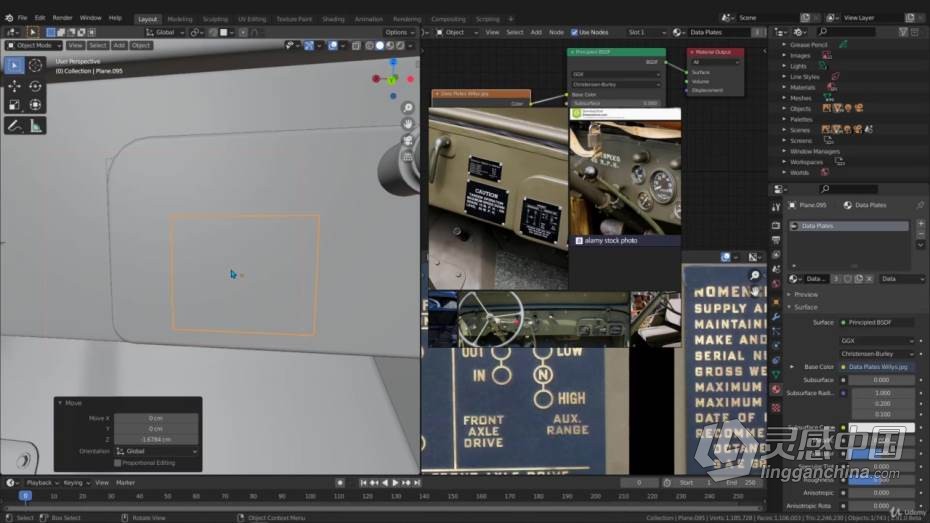
Task: Switch to the UV Editing workspace tab
Action: tap(252, 19)
